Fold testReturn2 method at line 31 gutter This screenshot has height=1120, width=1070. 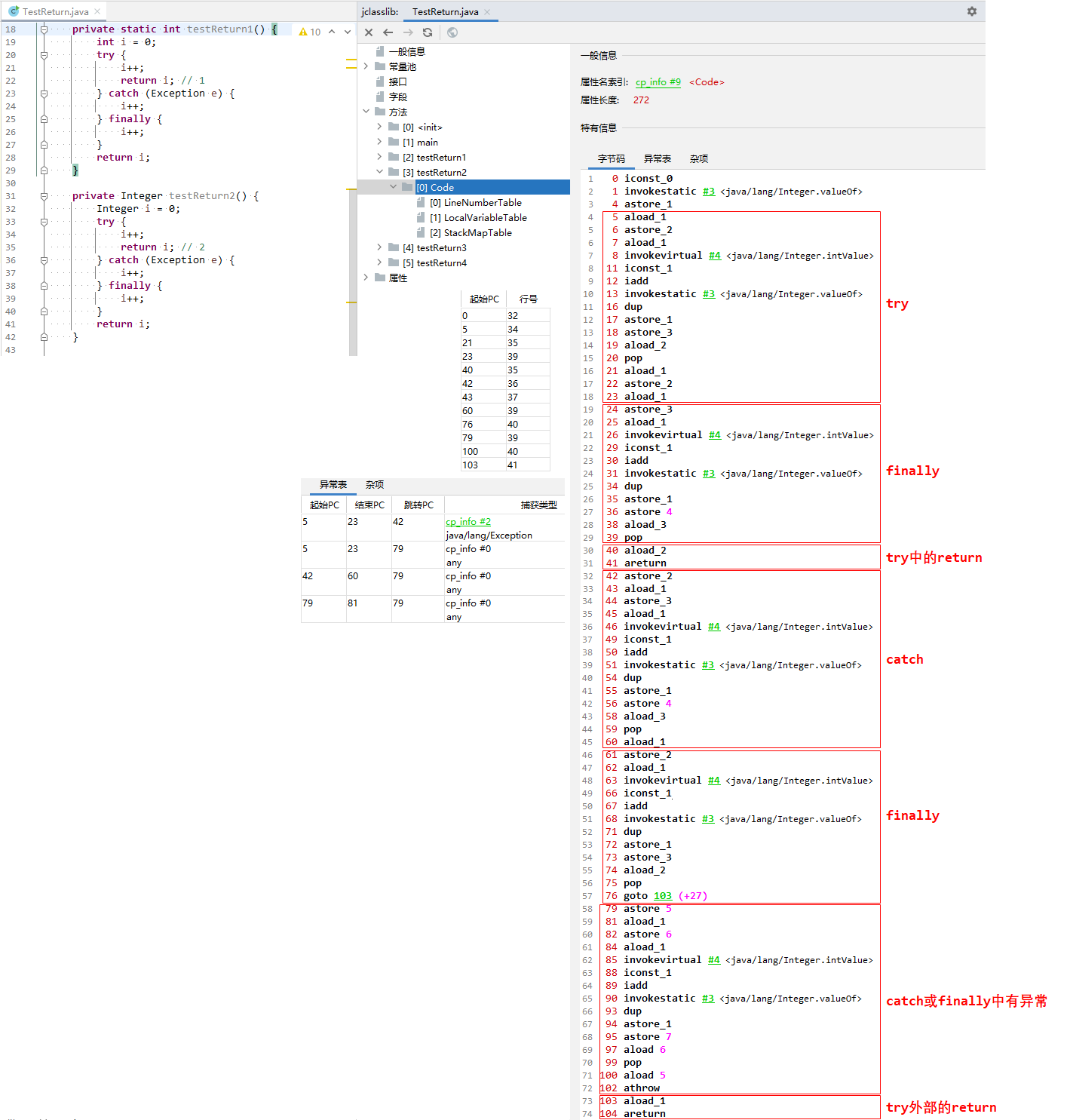tap(44, 196)
